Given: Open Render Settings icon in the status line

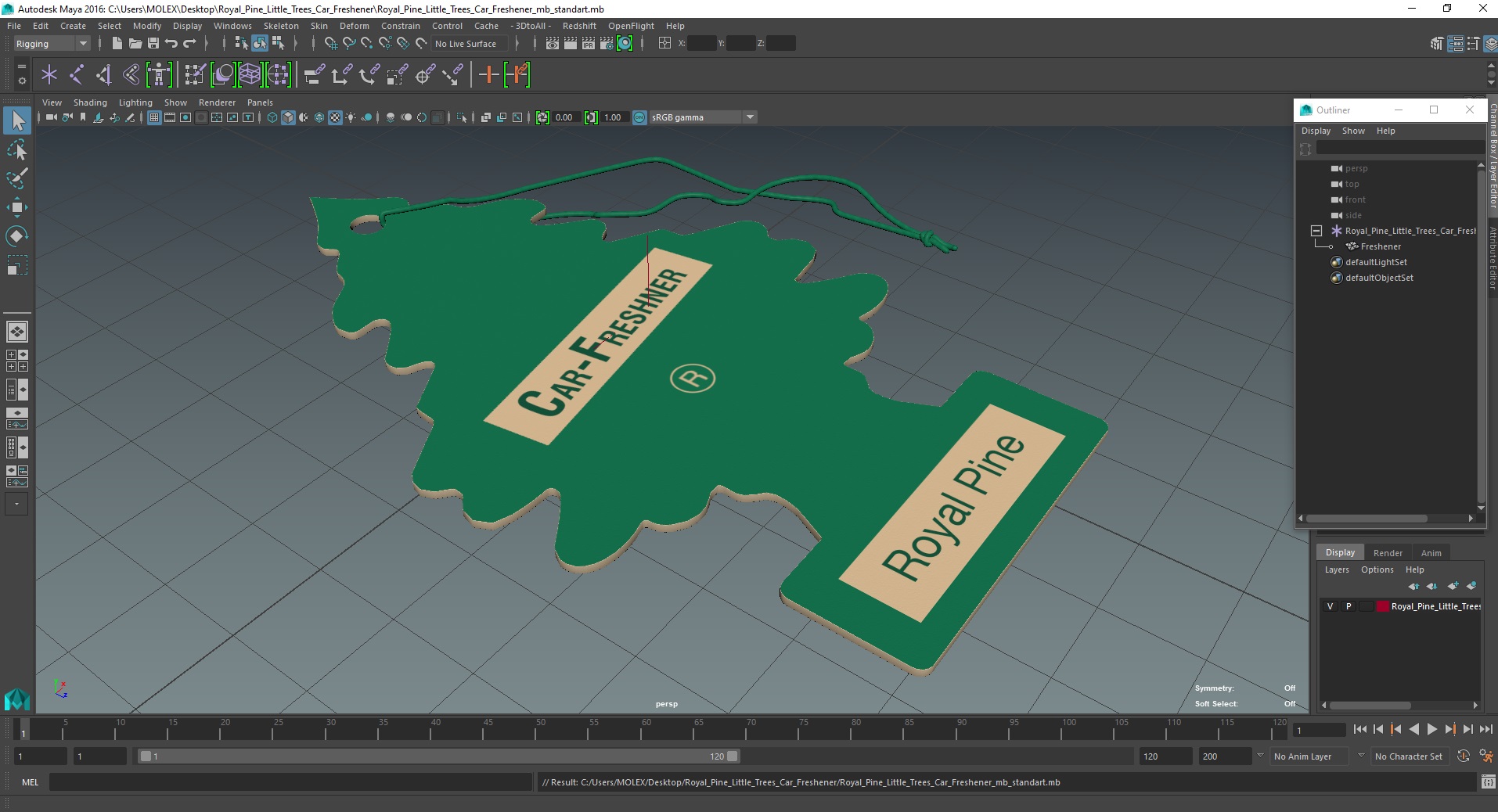Looking at the screenshot, I should click(607, 44).
